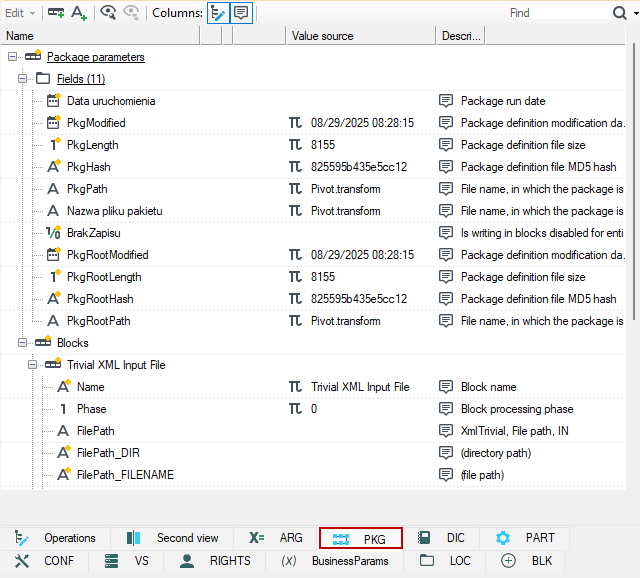Click the PkgLength number type icon
The image size is (640, 578).
[54, 144]
